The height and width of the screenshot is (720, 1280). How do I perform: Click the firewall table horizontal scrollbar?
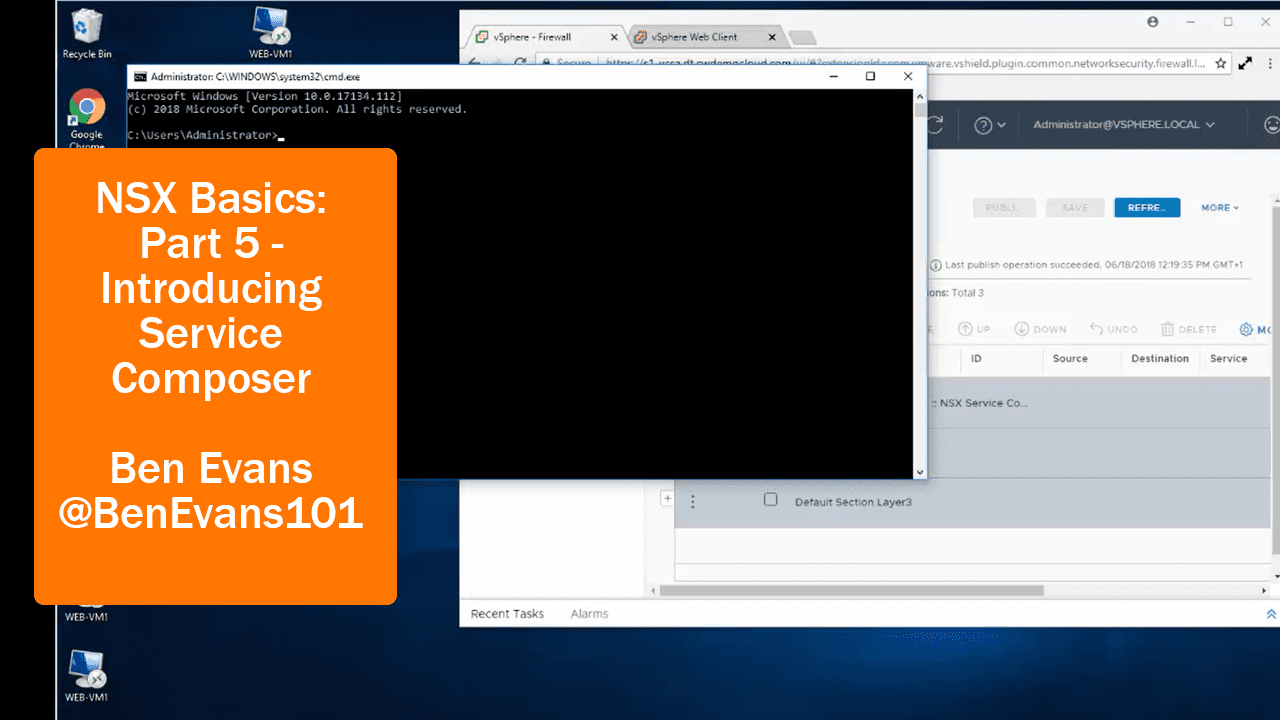point(851,590)
